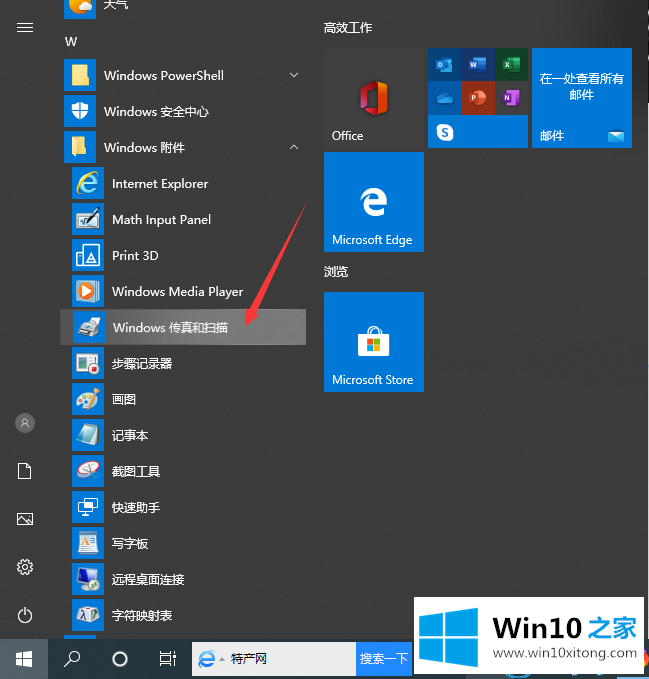The image size is (649, 679).
Task: Open Windows 传真和扫描
Action: pyautogui.click(x=183, y=327)
